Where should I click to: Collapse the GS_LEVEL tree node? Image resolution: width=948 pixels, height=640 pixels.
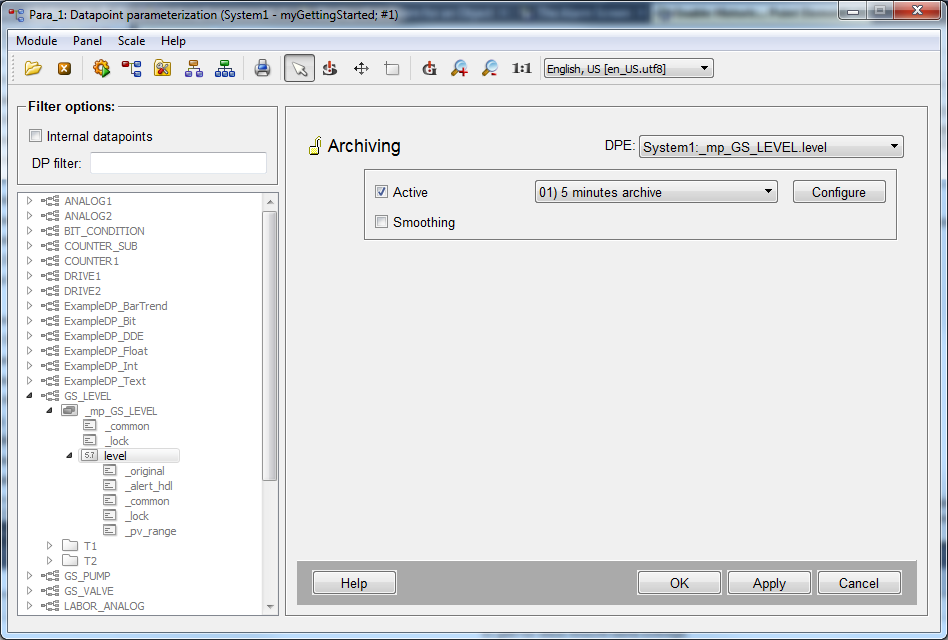tap(29, 395)
